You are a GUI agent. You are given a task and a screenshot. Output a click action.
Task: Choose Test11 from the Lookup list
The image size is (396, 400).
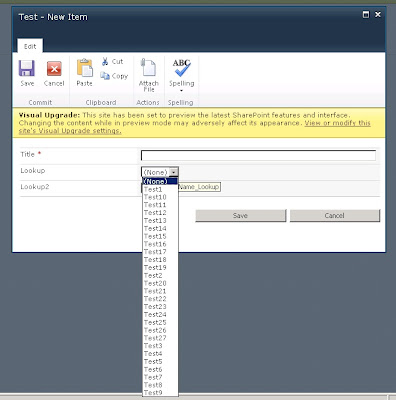click(160, 205)
